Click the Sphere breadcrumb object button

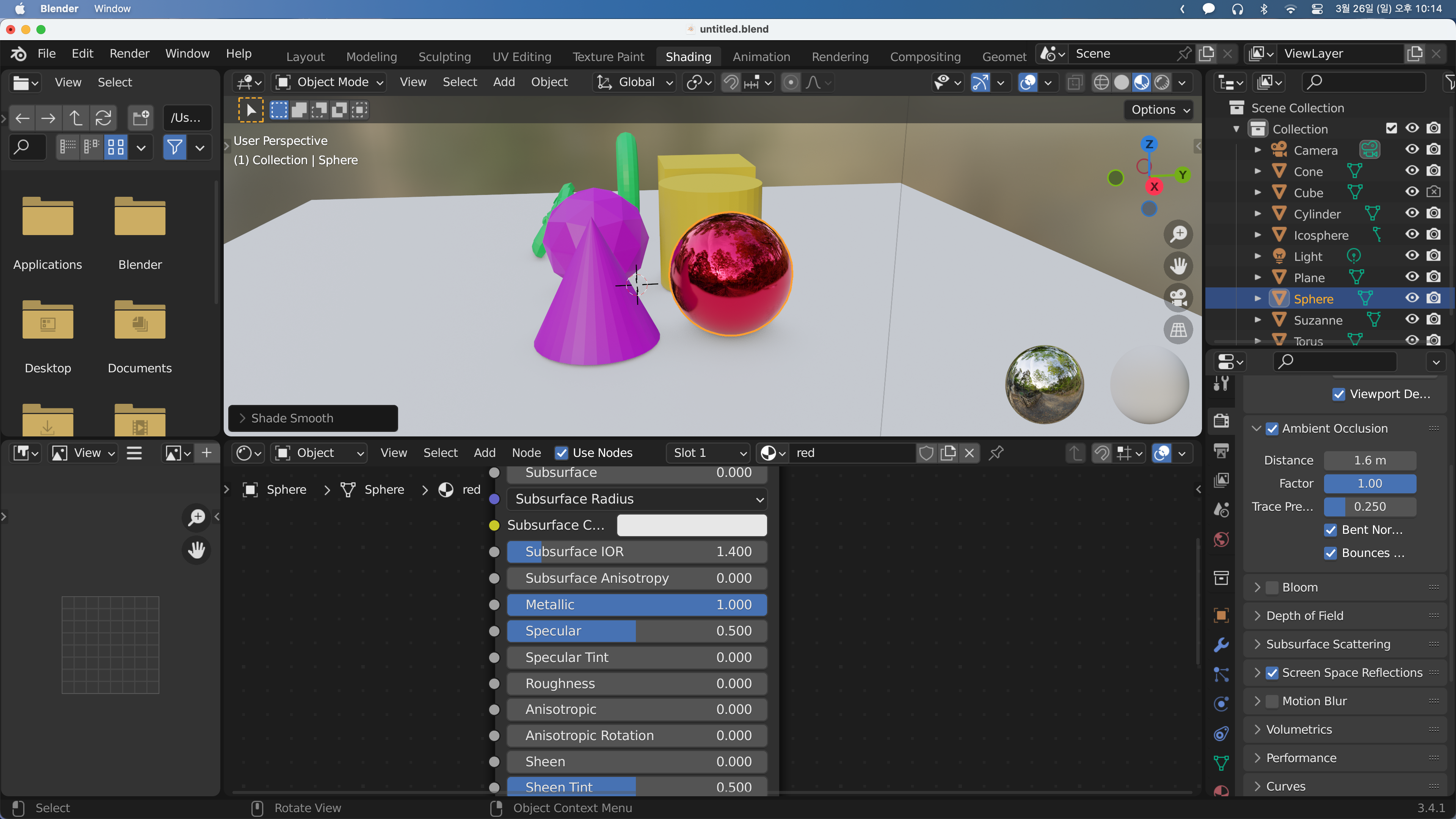pyautogui.click(x=275, y=490)
